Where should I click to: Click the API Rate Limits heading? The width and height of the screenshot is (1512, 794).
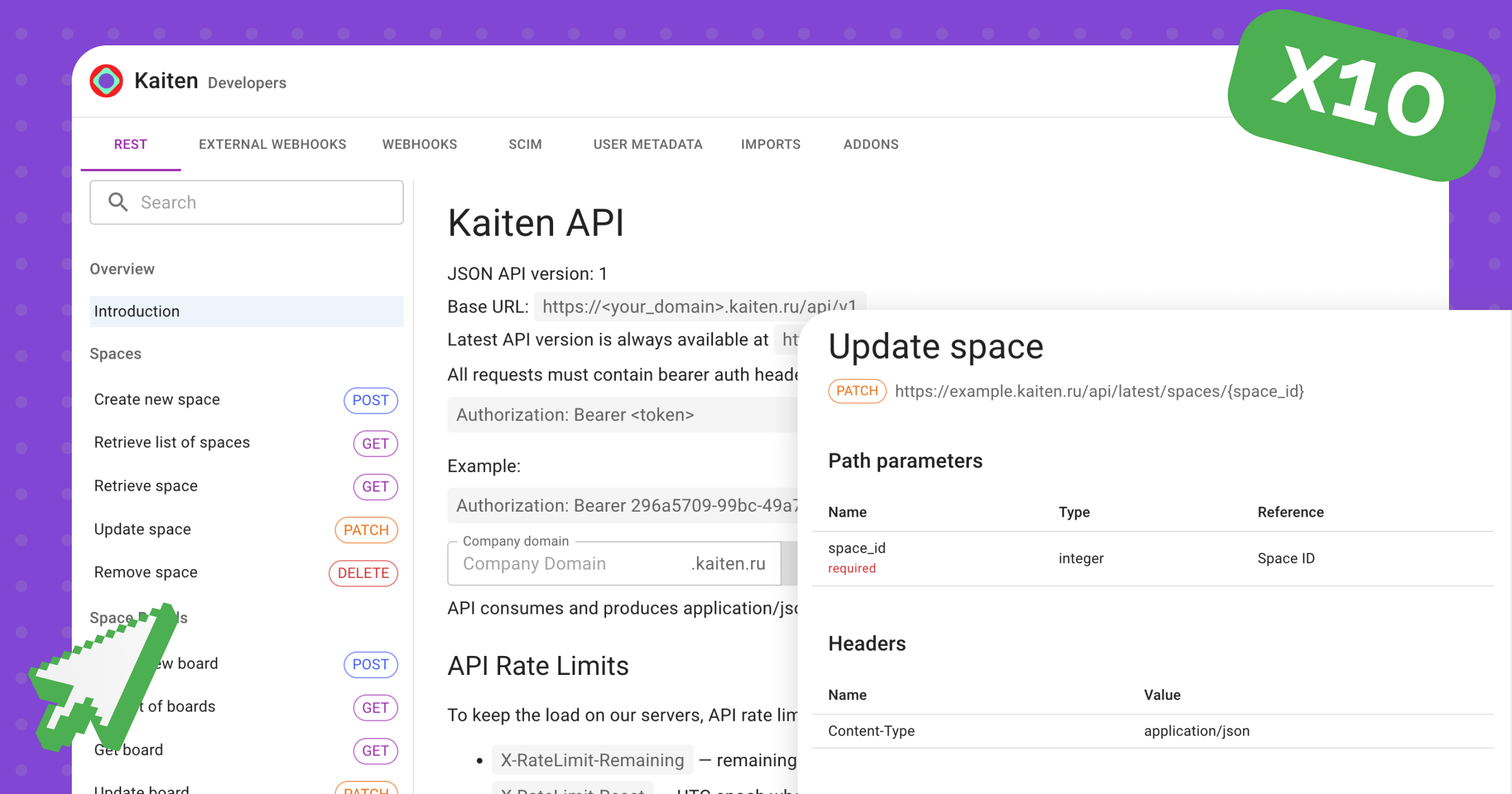click(538, 666)
